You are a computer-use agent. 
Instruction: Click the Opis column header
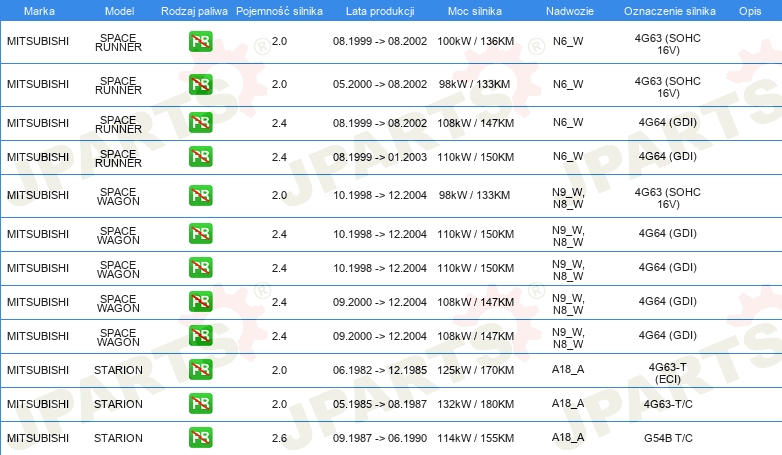tap(750, 11)
